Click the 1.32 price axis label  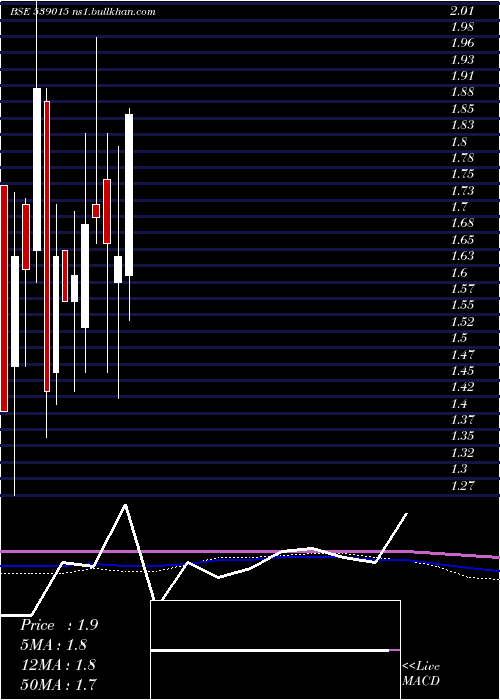462,453
